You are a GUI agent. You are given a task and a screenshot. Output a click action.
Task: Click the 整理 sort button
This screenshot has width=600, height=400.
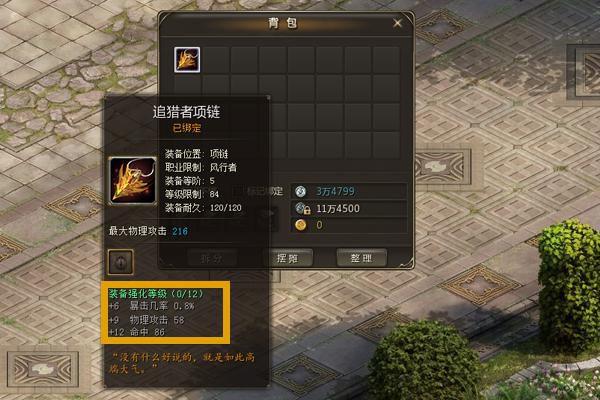point(362,258)
